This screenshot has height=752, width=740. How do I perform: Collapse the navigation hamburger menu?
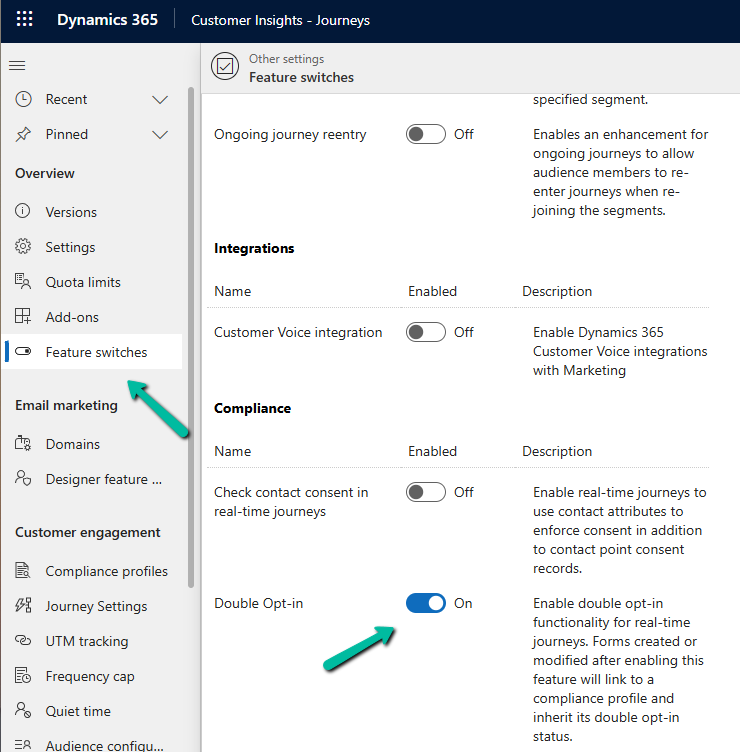point(17,66)
